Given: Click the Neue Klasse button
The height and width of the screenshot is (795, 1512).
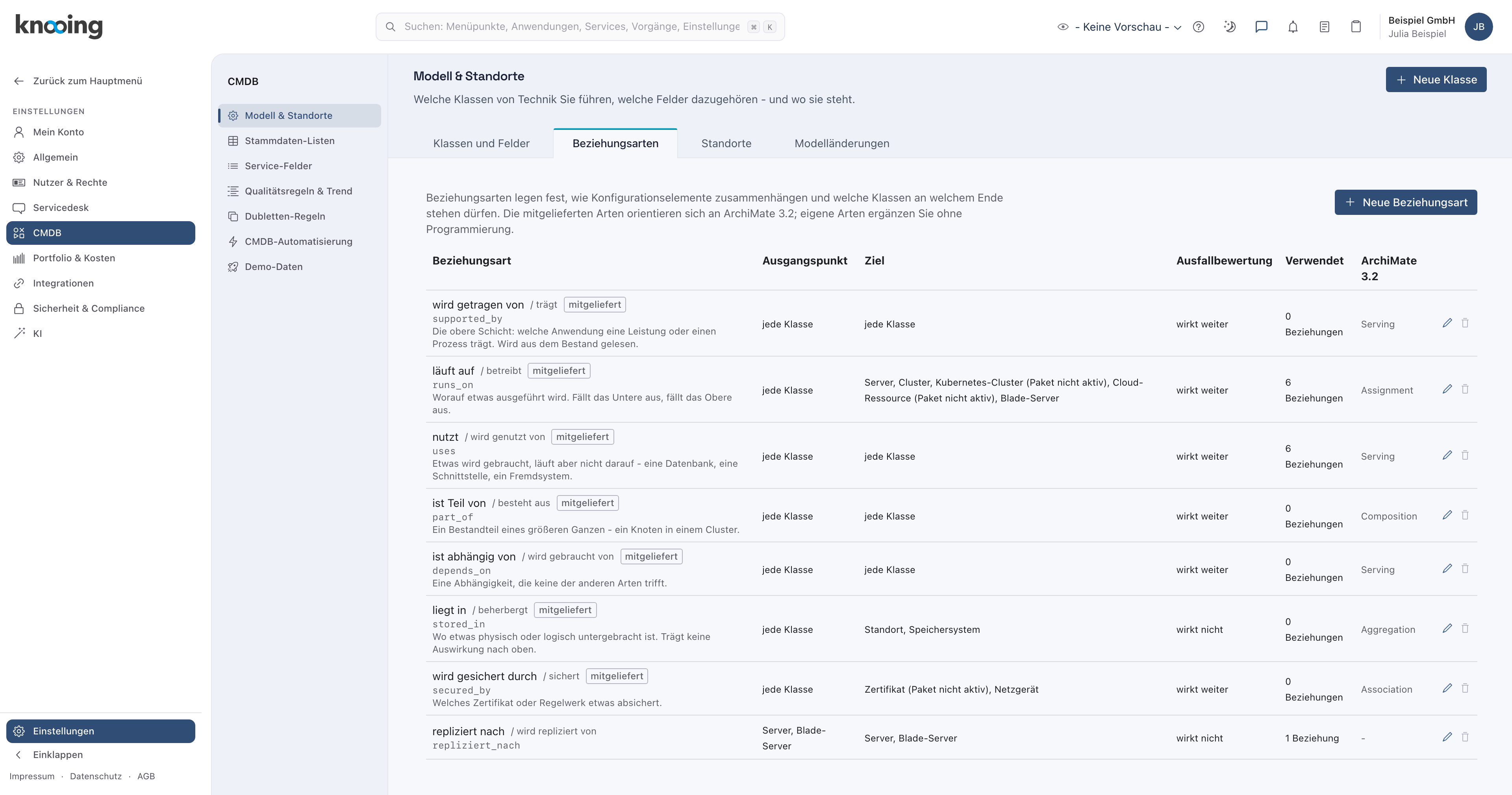Looking at the screenshot, I should point(1436,80).
